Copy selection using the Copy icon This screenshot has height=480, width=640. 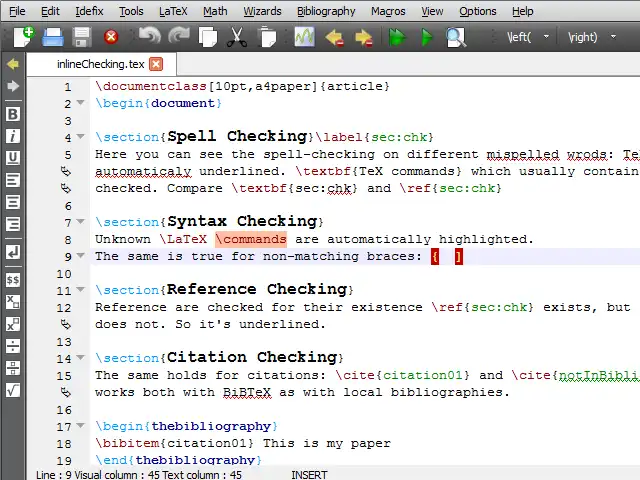[208, 37]
